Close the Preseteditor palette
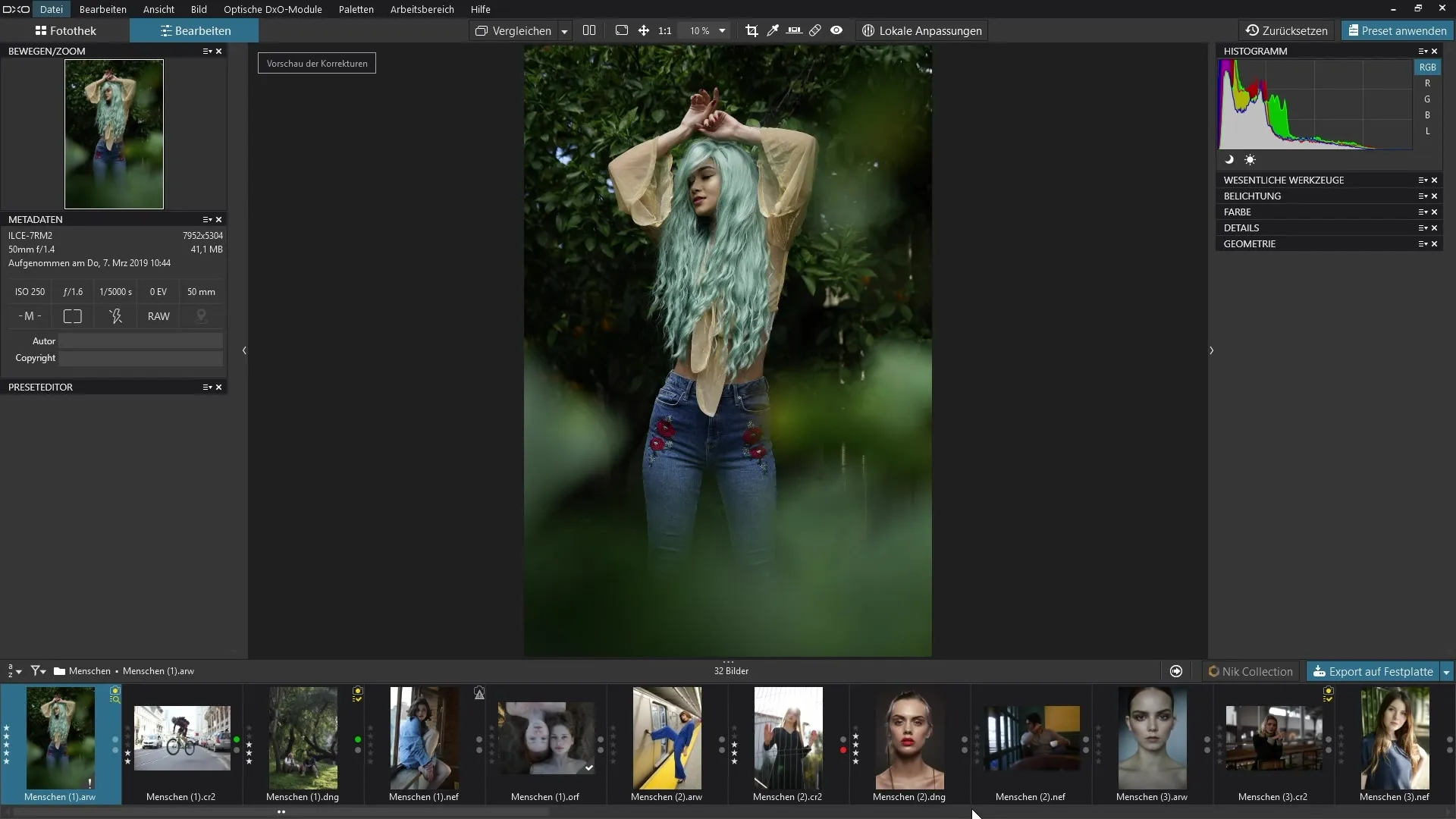1456x819 pixels. pos(219,387)
